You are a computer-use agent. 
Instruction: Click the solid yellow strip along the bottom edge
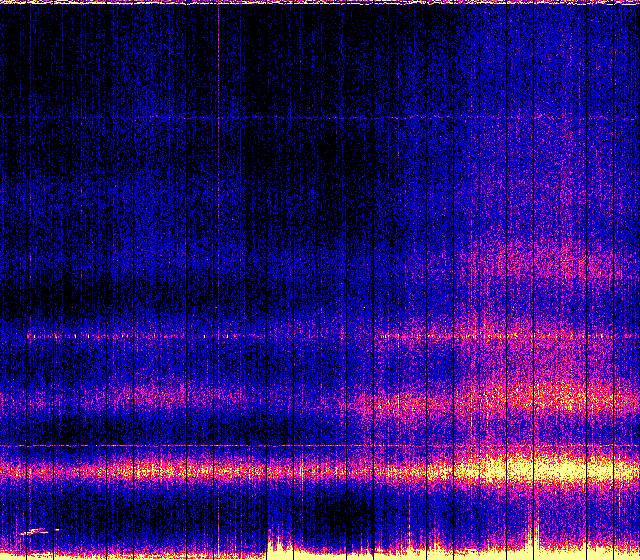point(450,552)
